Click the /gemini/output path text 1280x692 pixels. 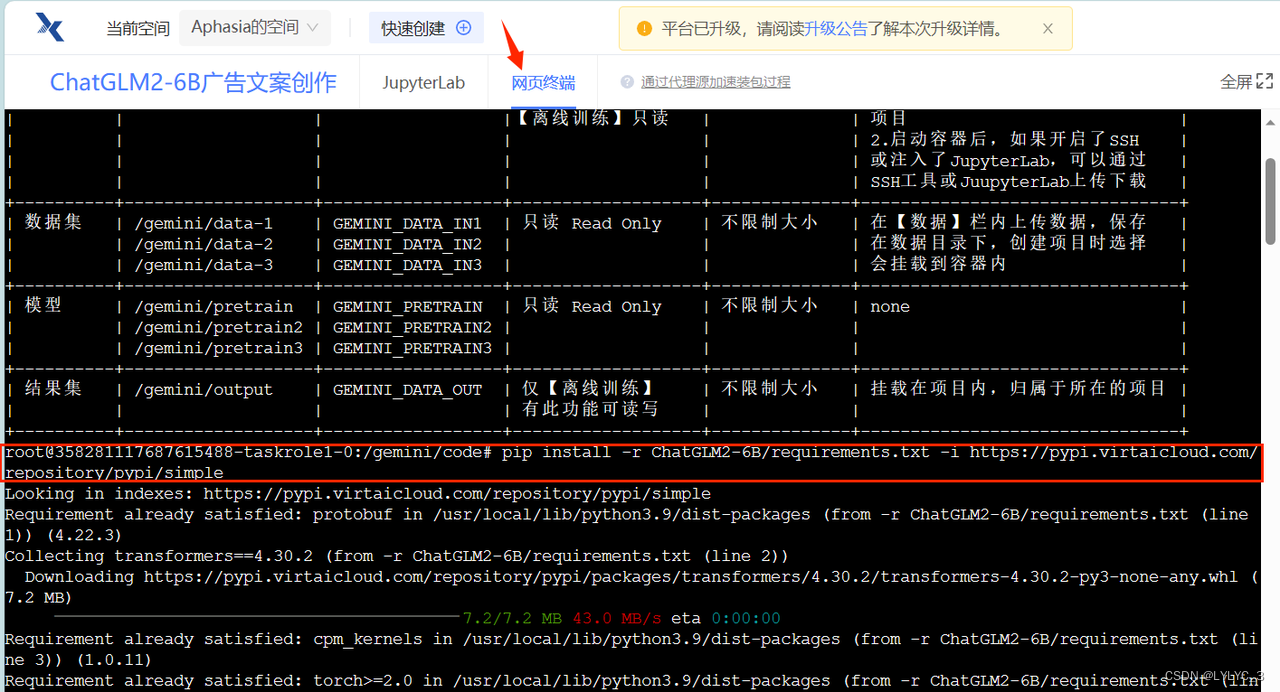203,390
